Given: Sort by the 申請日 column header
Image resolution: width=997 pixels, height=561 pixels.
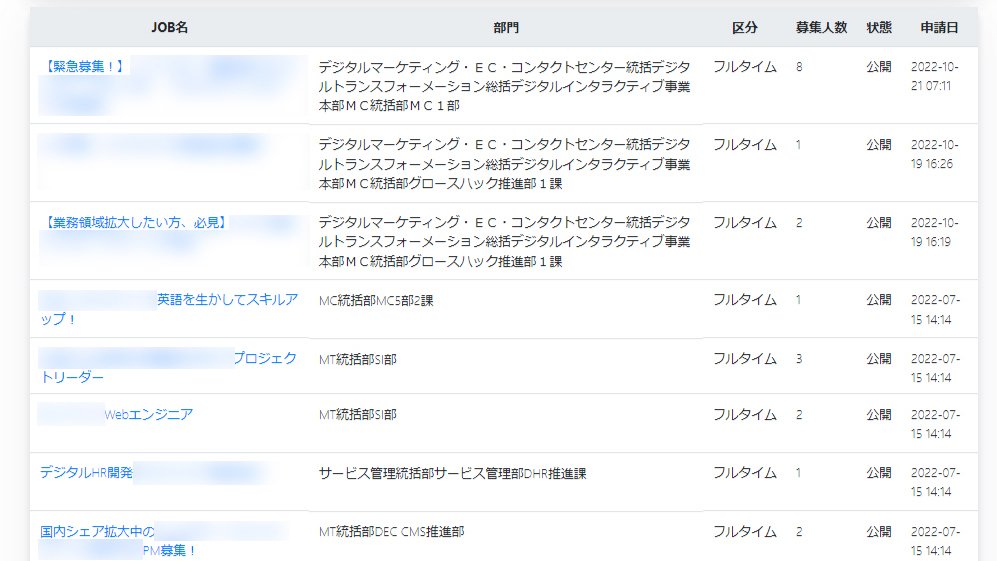Looking at the screenshot, I should [x=939, y=28].
